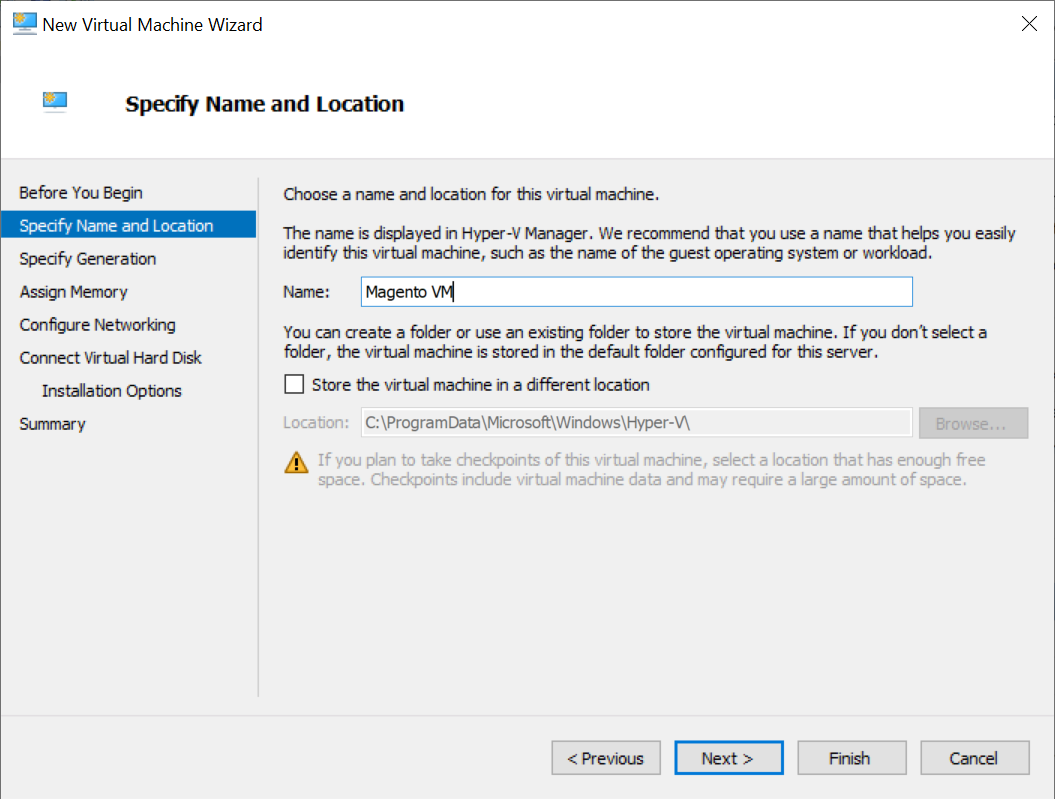Close the New Virtual Machine Wizard window
1055x799 pixels.
point(1029,24)
